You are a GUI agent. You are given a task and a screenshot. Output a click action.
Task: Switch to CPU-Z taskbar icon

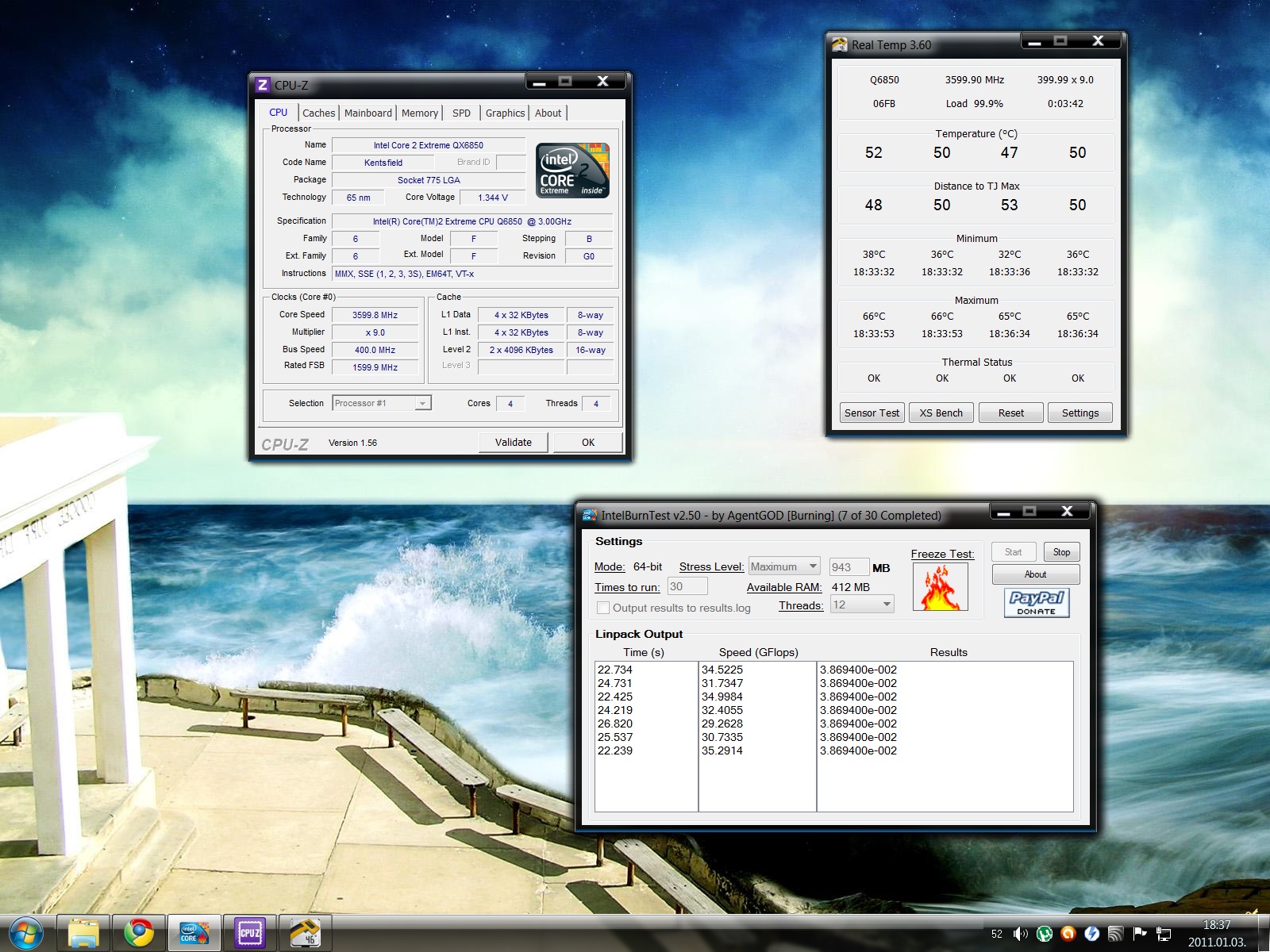250,933
